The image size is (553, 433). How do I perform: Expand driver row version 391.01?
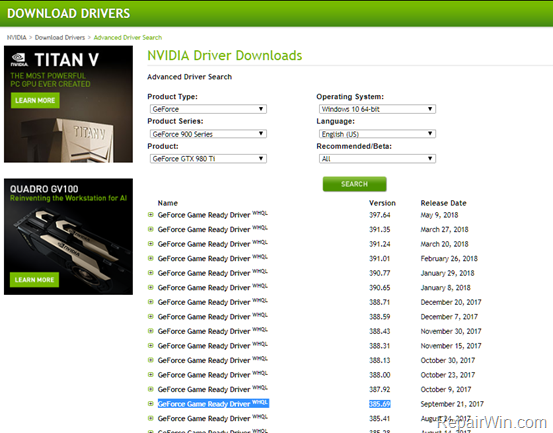151,258
